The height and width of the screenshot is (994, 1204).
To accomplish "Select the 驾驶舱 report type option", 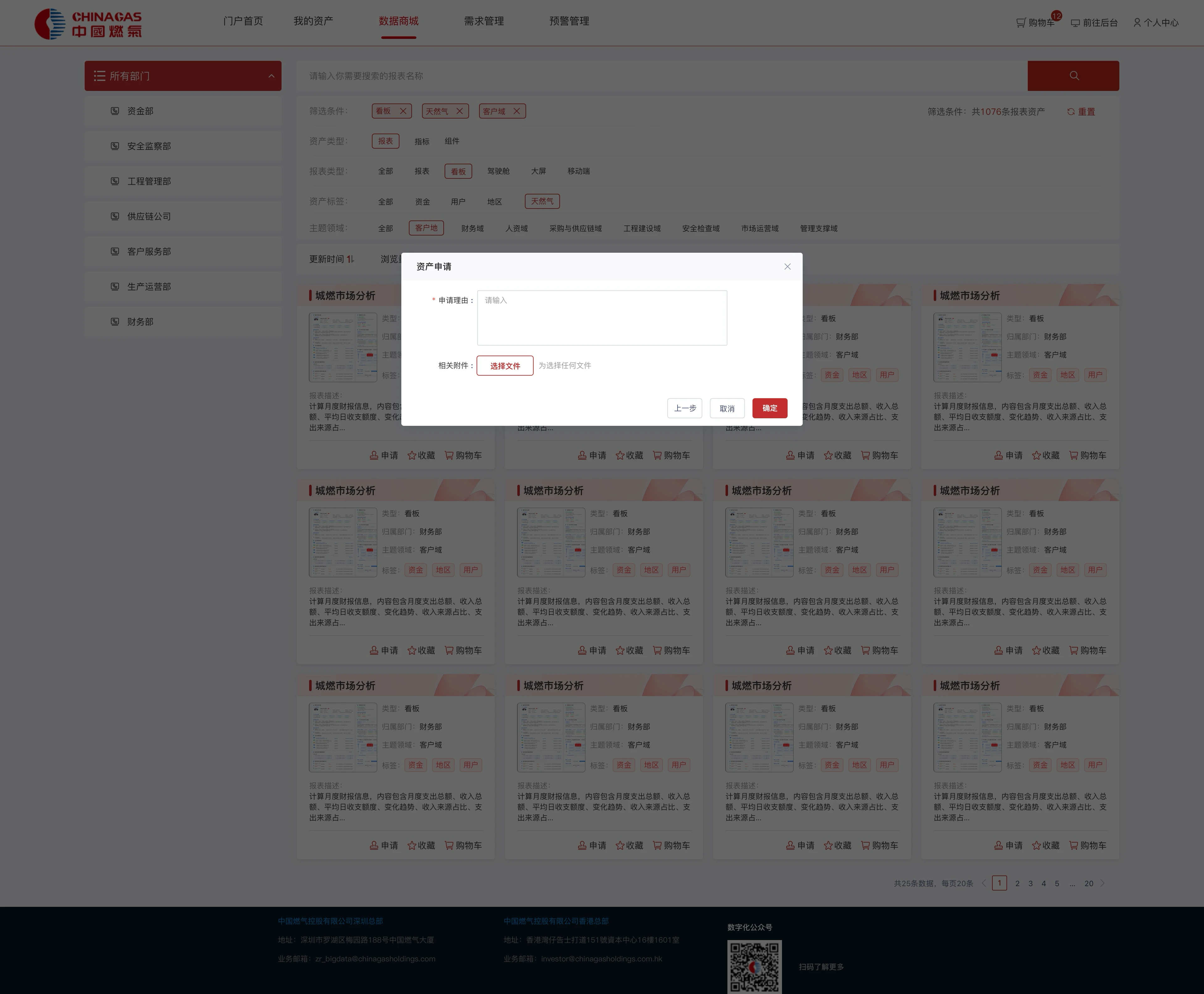I will tap(498, 171).
